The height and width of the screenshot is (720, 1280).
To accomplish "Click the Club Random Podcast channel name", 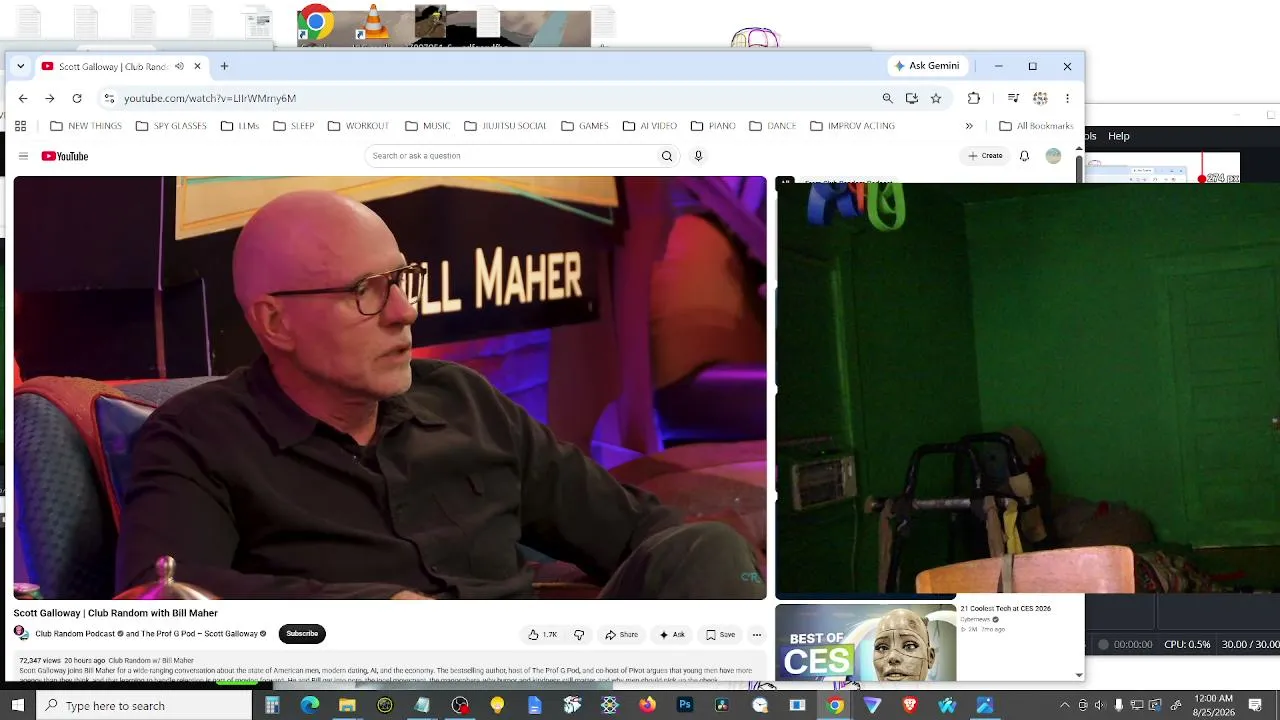I will (76, 634).
